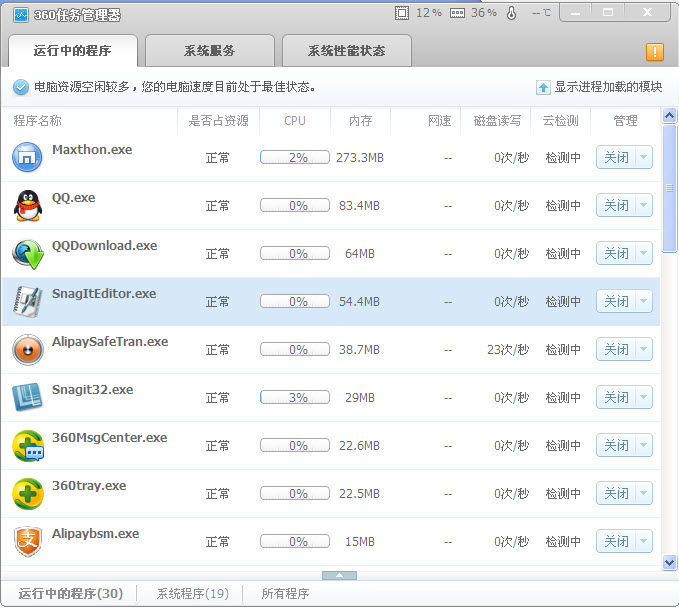This screenshot has height=609, width=679.
Task: Click 关闭 button for QQ.exe
Action: pyautogui.click(x=616, y=205)
